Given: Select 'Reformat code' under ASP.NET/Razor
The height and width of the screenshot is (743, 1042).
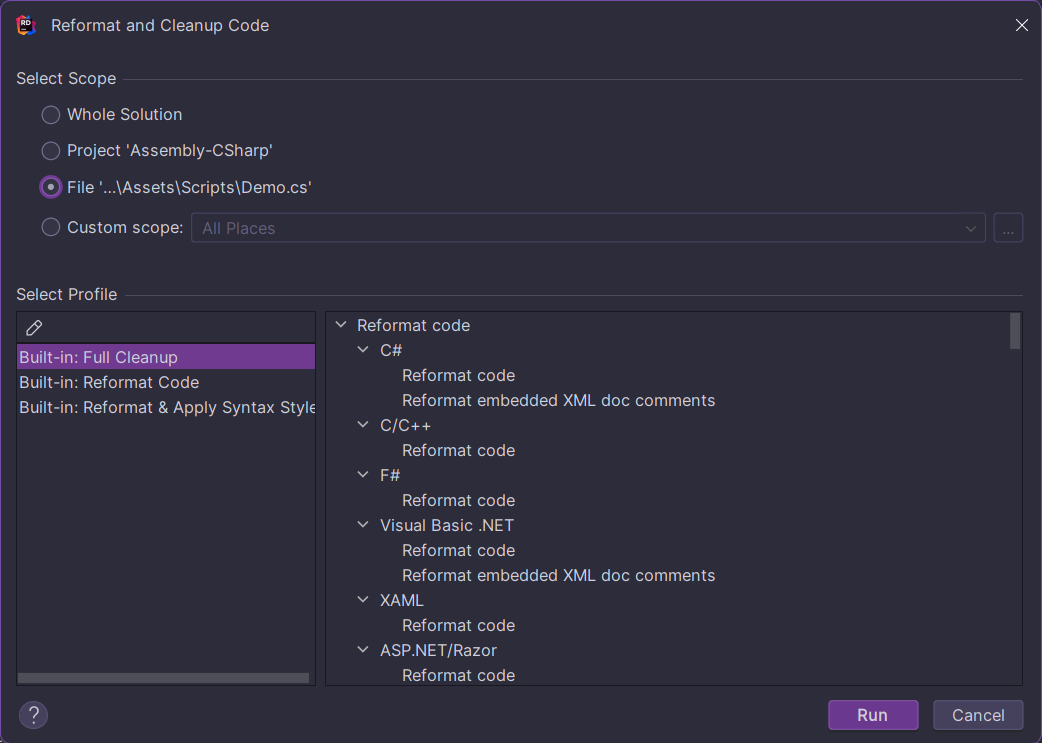Looking at the screenshot, I should tap(459, 675).
